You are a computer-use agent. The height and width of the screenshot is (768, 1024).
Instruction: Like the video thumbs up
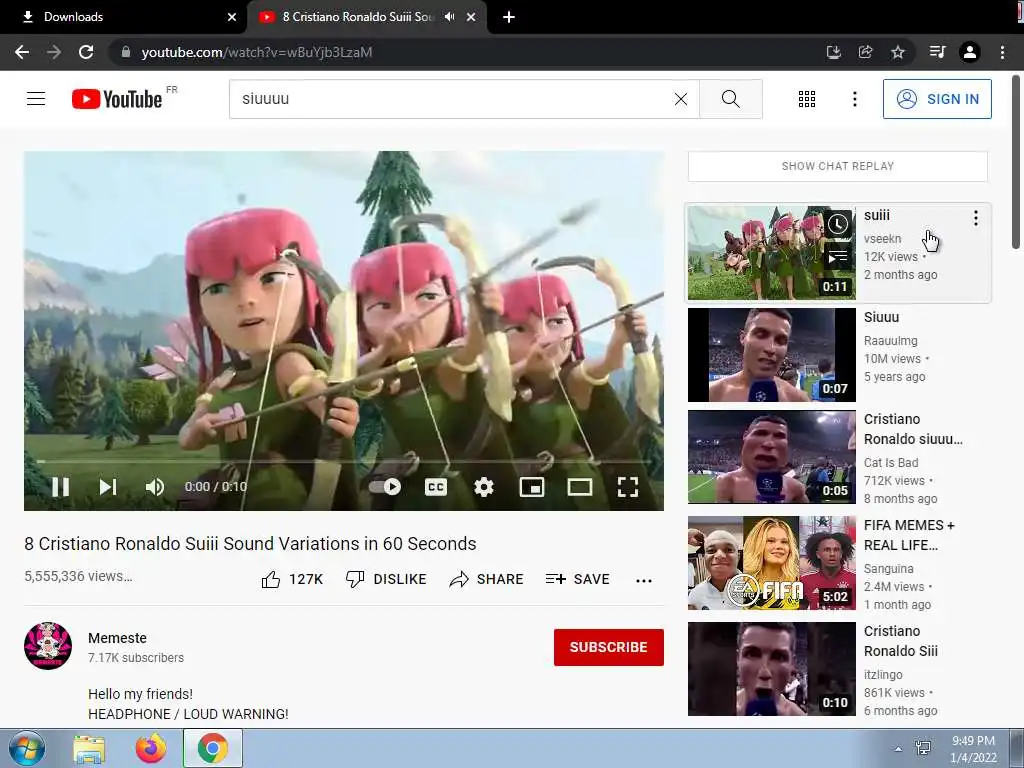[x=292, y=579]
